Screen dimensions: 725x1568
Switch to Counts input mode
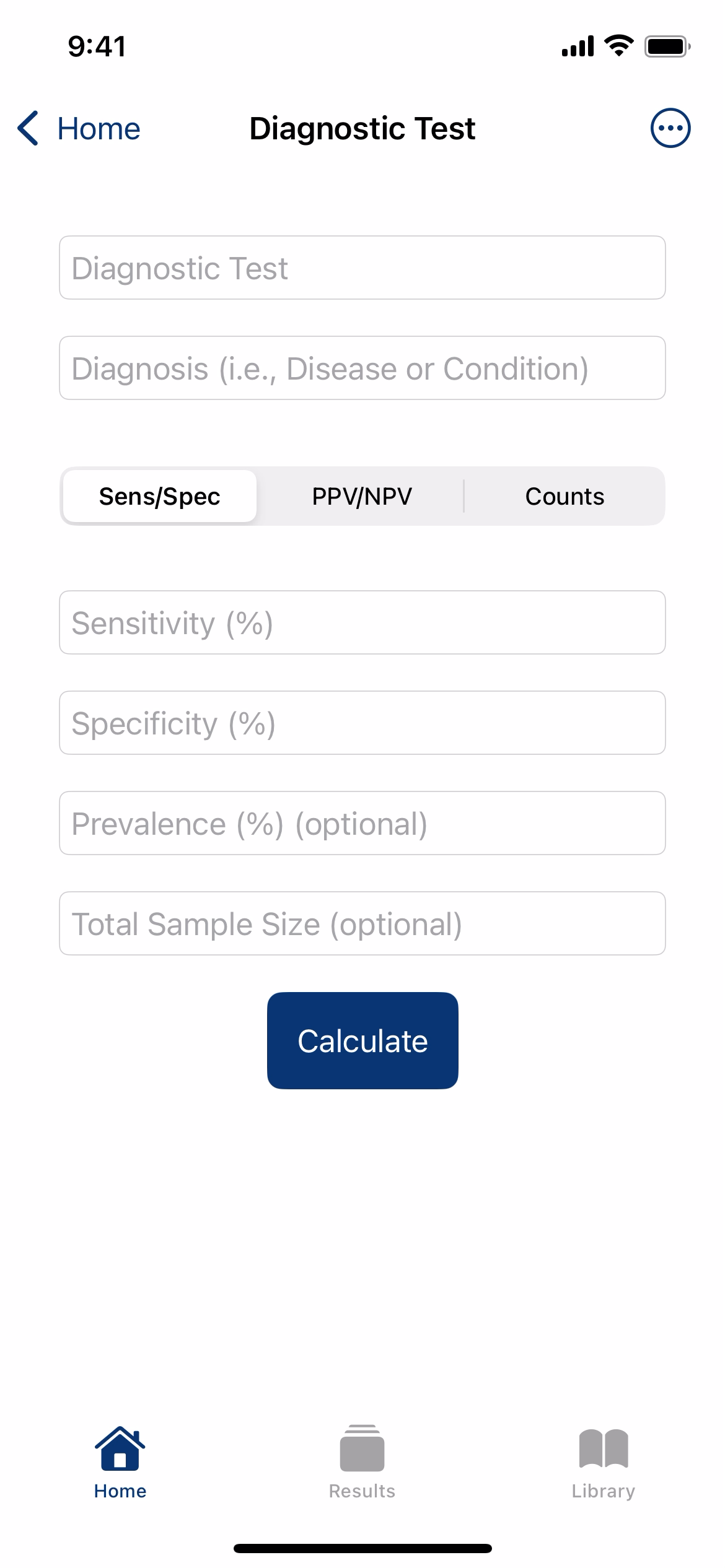(565, 496)
